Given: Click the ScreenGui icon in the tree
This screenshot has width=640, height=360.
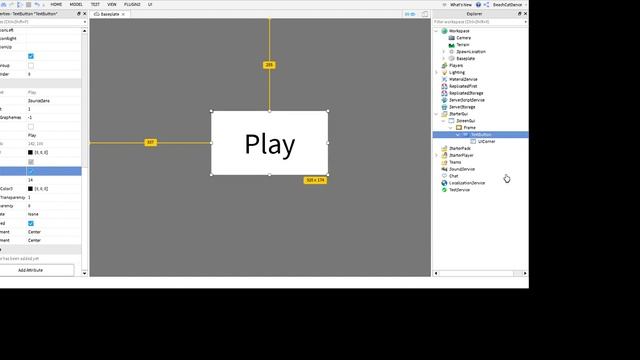Looking at the screenshot, I should coord(451,121).
